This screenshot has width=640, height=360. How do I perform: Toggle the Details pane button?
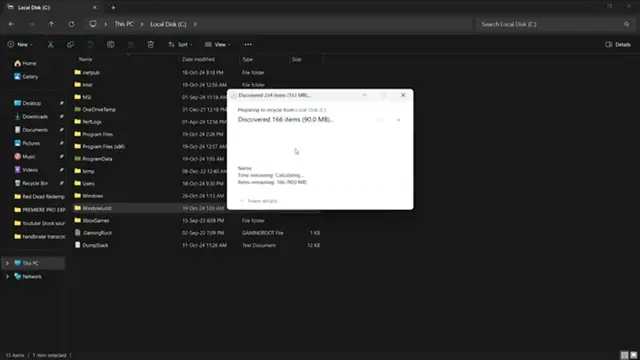(618, 44)
